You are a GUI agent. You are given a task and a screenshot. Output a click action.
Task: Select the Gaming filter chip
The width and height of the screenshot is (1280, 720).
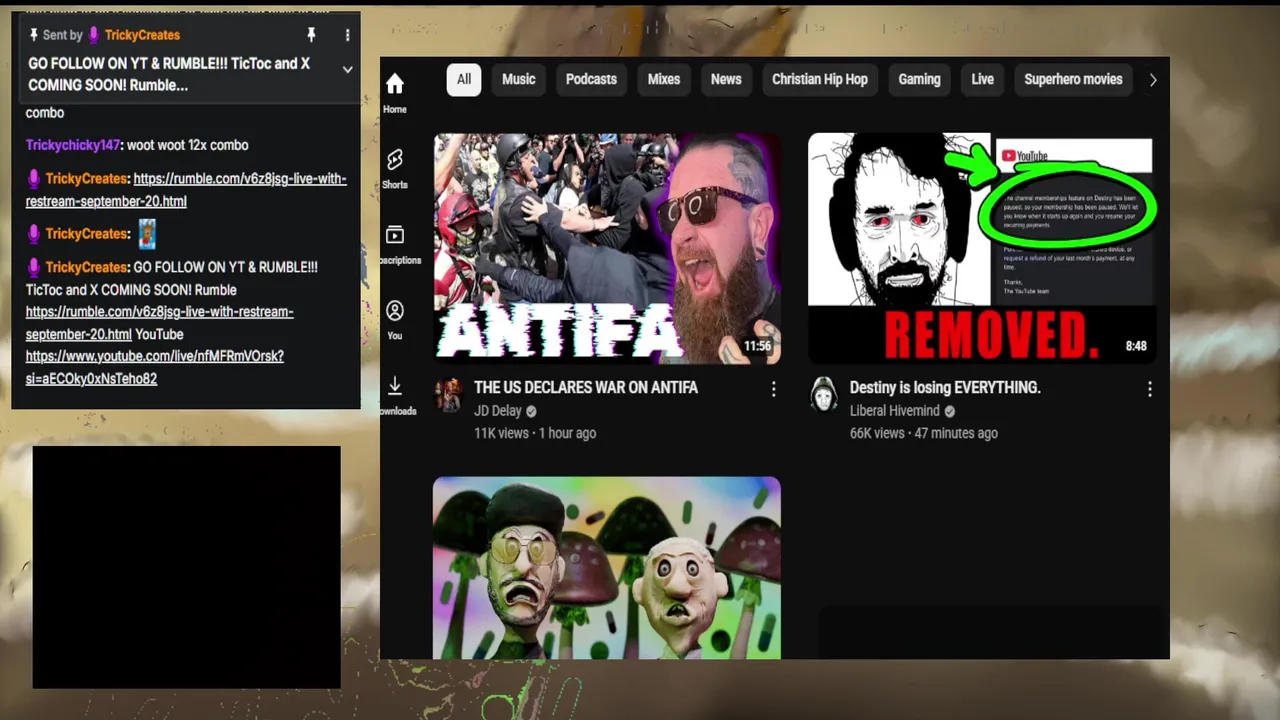(919, 80)
